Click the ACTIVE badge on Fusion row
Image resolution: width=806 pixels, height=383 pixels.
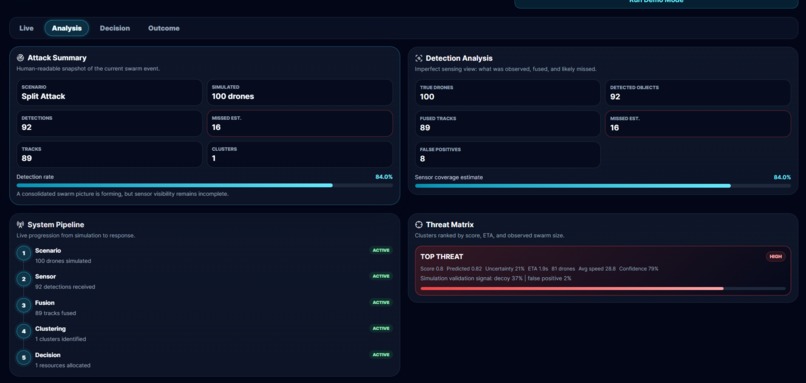pos(381,302)
